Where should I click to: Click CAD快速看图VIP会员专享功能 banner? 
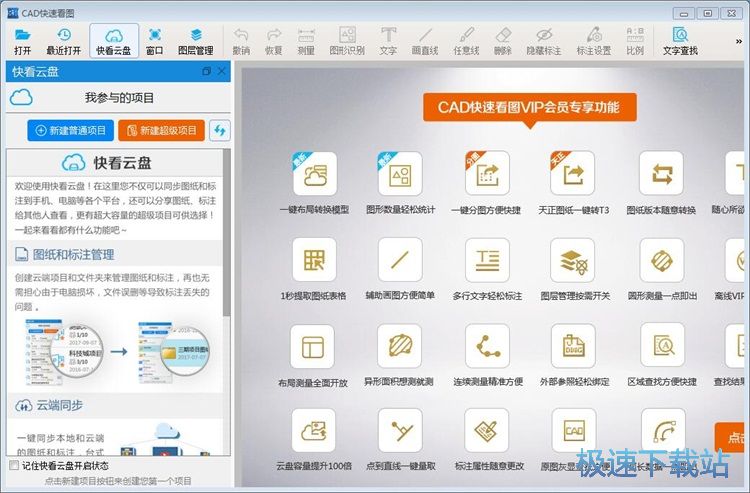(529, 107)
